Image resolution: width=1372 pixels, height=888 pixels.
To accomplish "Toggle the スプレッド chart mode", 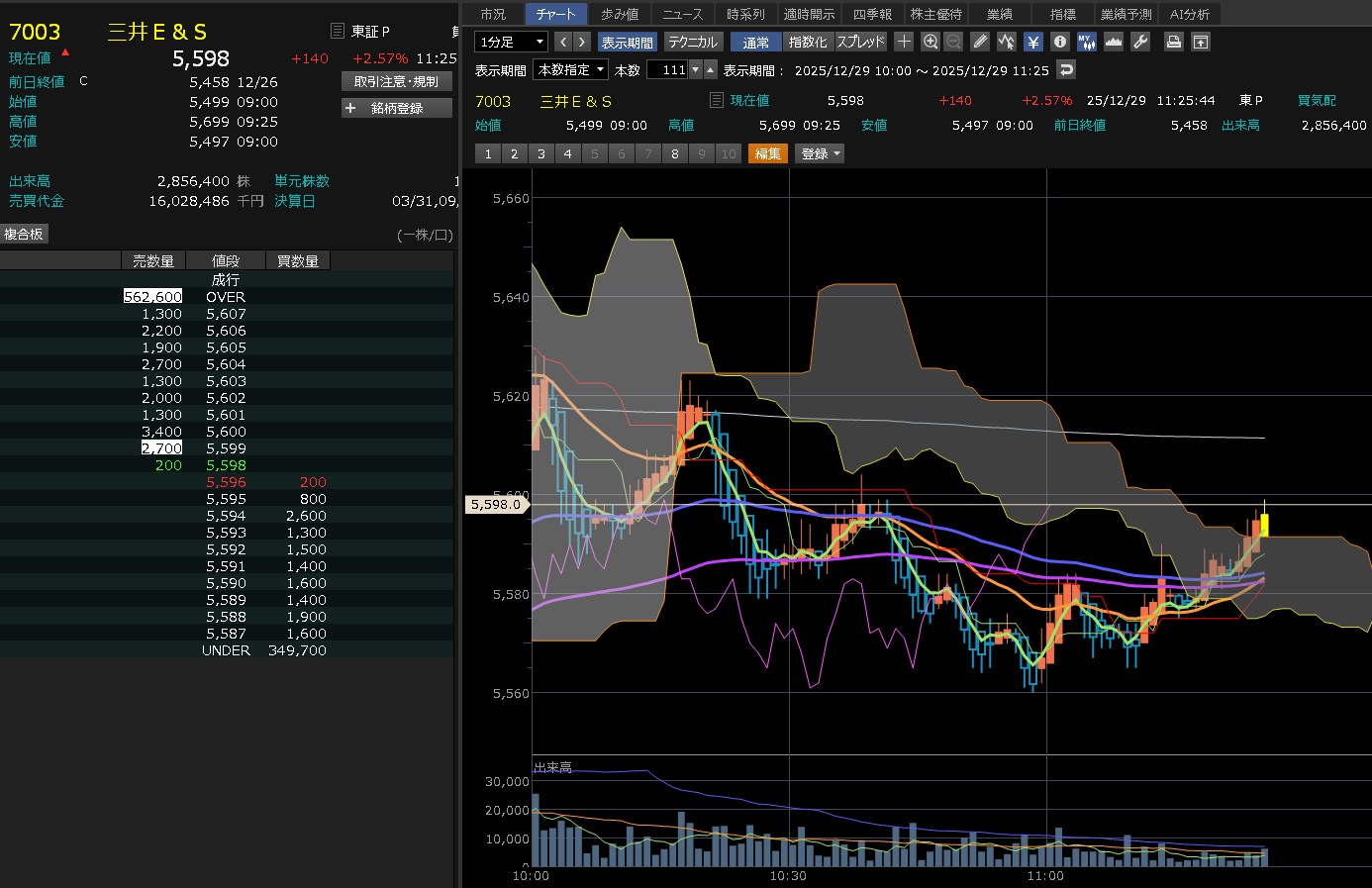I will click(x=861, y=42).
